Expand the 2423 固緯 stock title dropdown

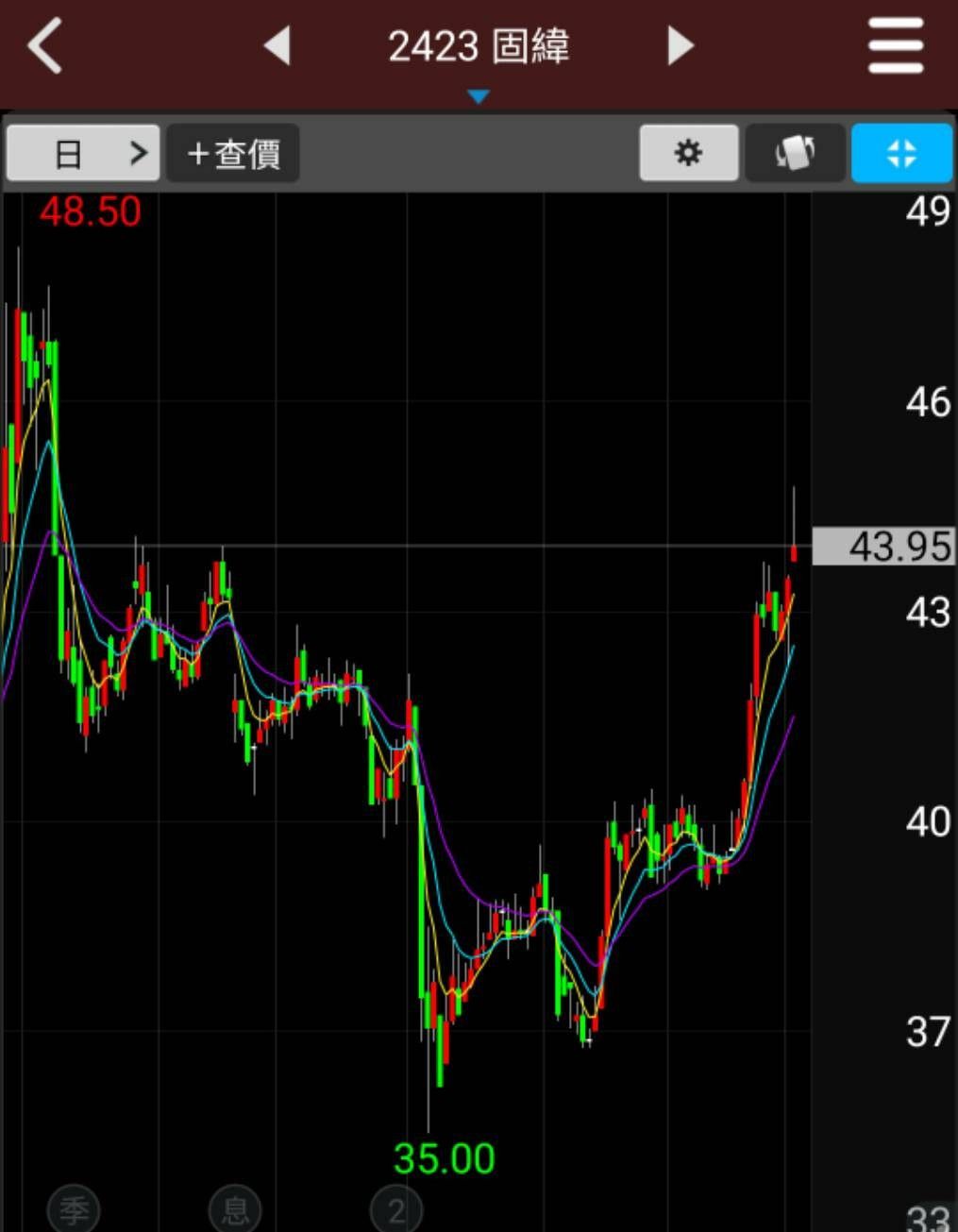(x=479, y=46)
